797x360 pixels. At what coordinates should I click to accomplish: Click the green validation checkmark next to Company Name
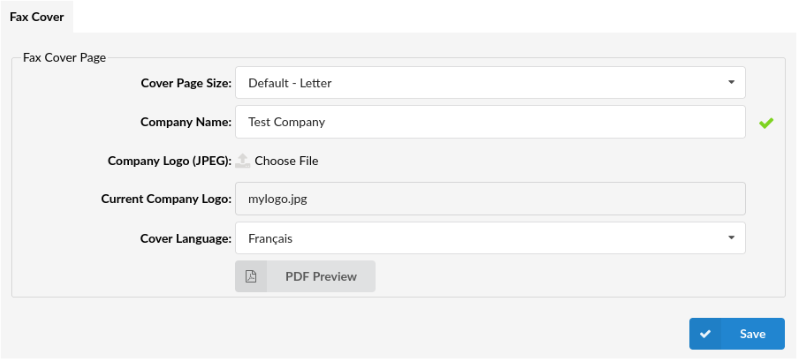(x=766, y=123)
